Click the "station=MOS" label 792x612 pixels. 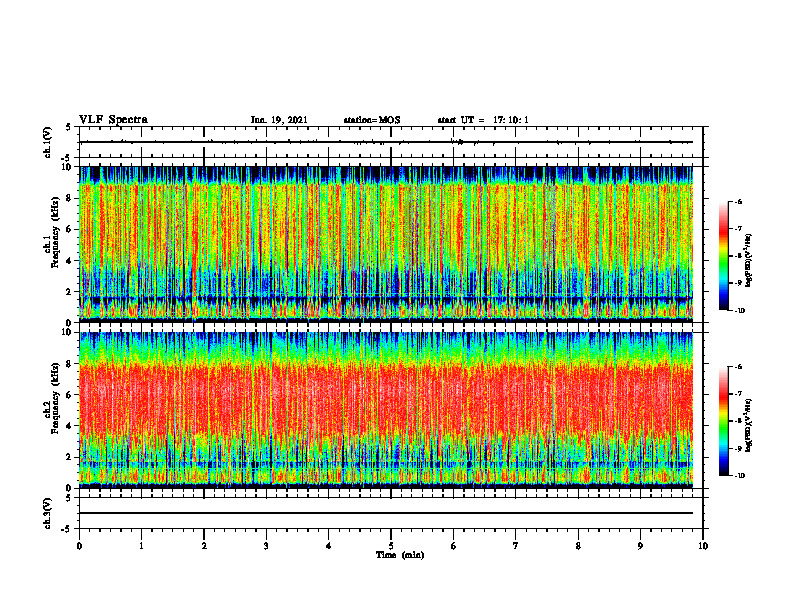click(x=372, y=120)
